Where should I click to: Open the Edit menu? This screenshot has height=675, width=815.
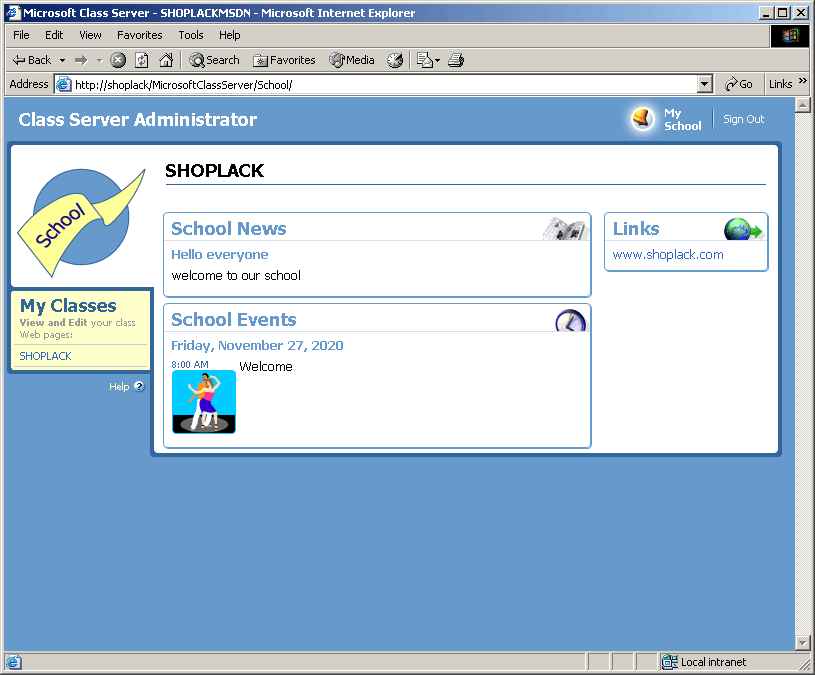pos(54,35)
